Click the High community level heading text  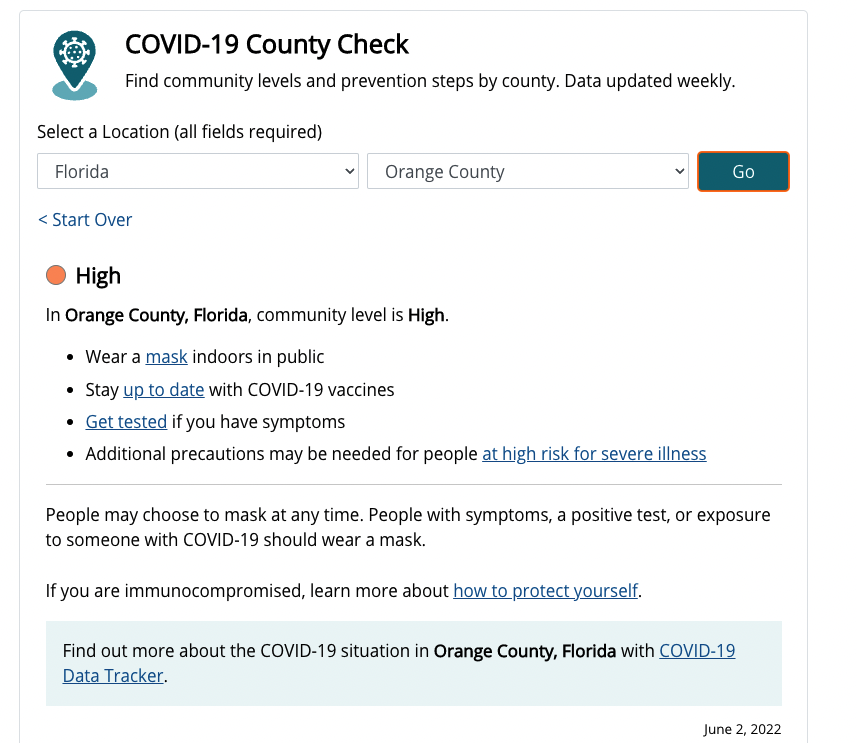click(98, 276)
